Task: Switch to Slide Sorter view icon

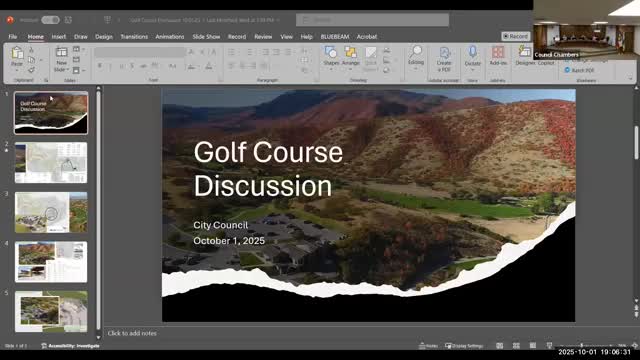Action: click(516, 346)
